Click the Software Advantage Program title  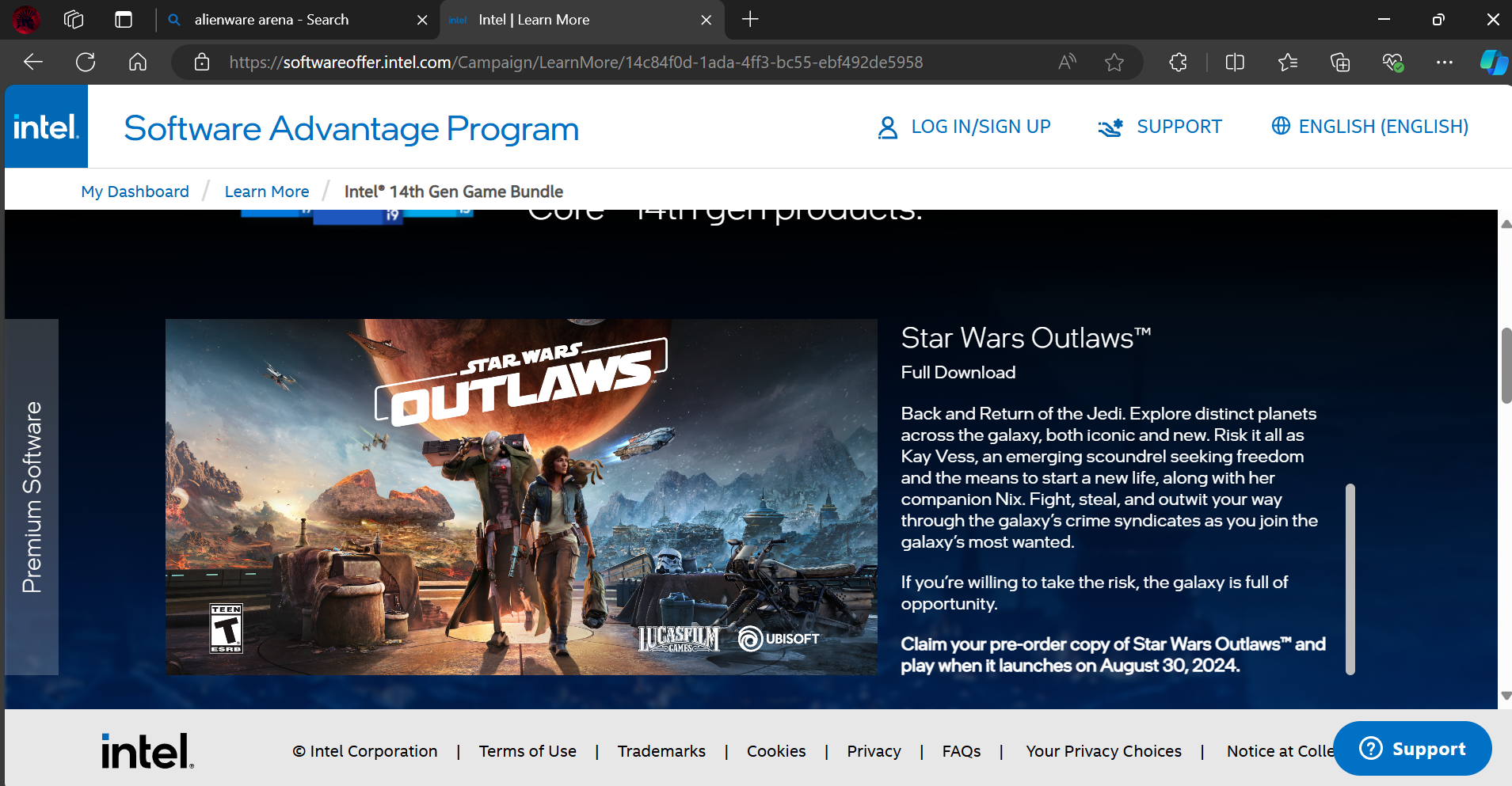pos(352,128)
